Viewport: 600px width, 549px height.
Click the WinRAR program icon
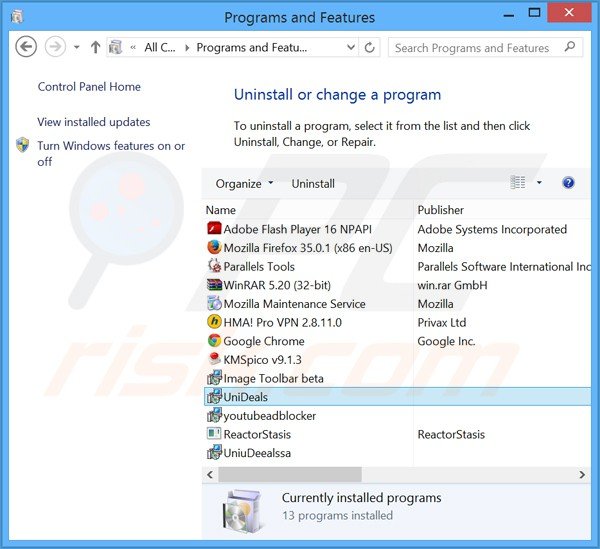pyautogui.click(x=214, y=285)
